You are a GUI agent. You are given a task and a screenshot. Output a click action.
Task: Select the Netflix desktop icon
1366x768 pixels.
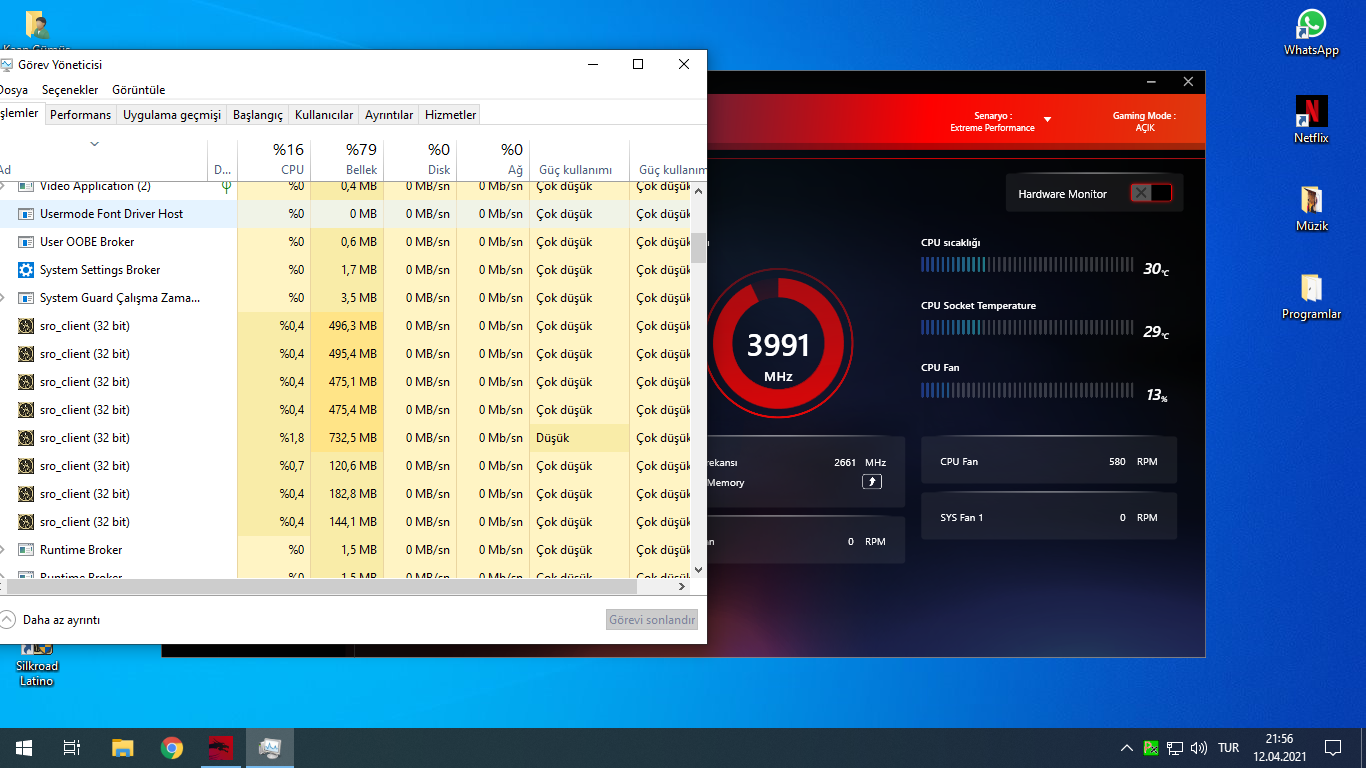coord(1311,120)
